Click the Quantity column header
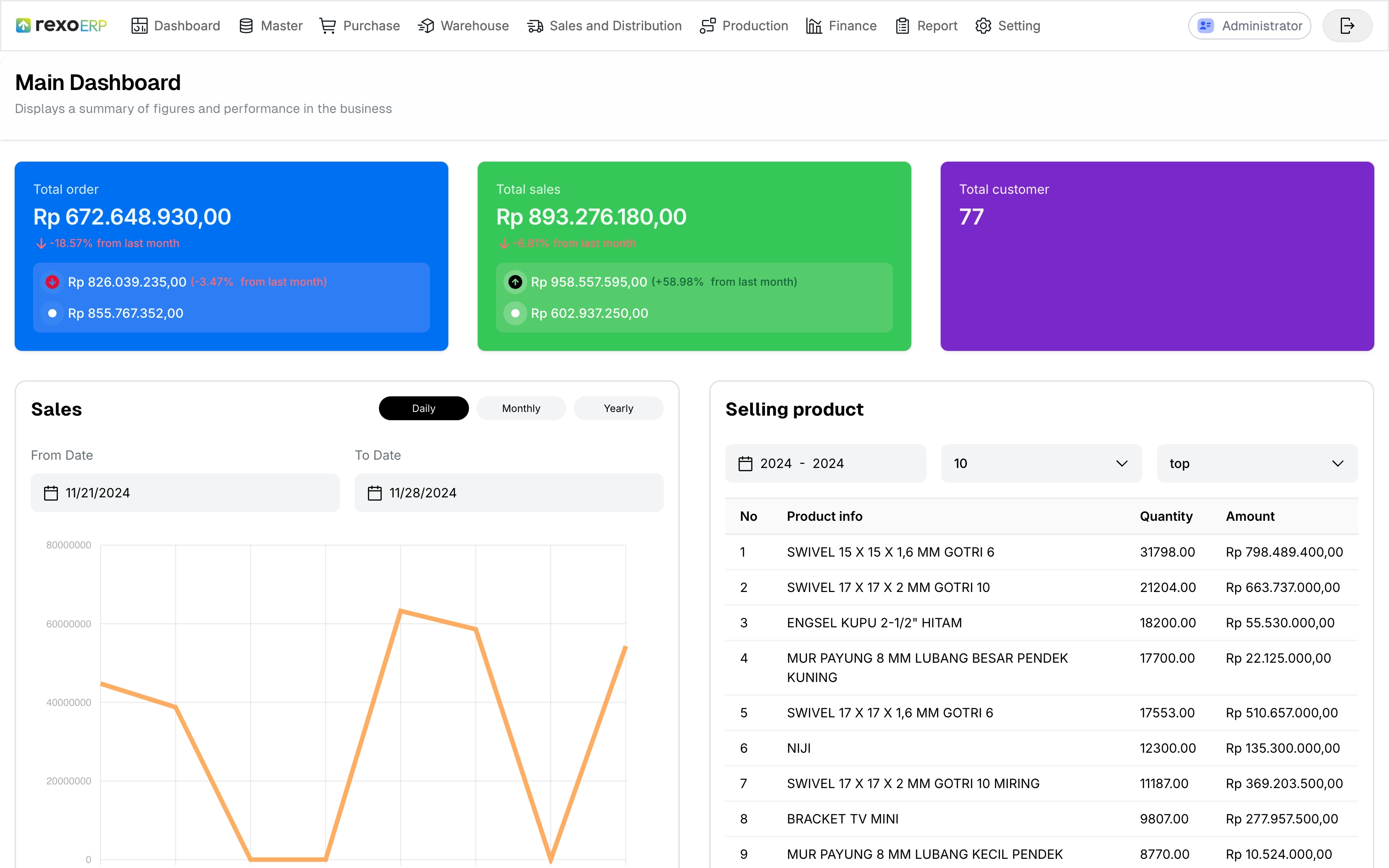This screenshot has height=868, width=1389. [x=1166, y=516]
